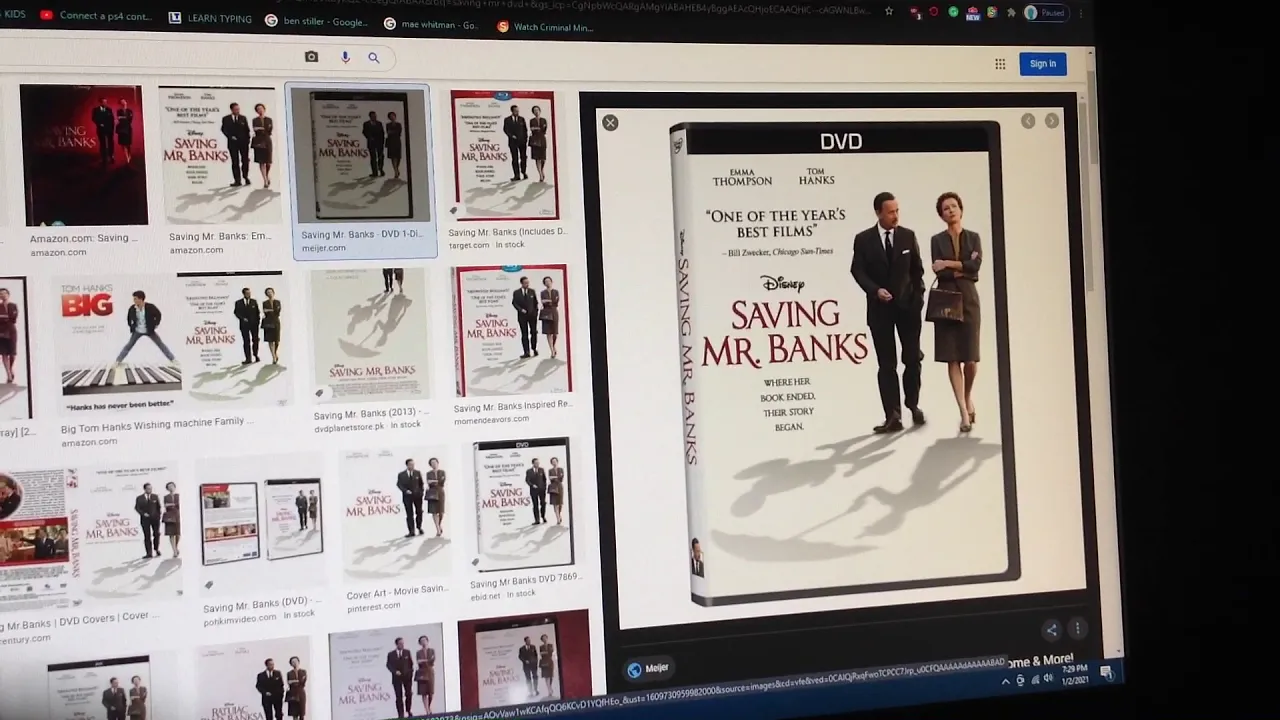Viewport: 1280px width, 720px height.
Task: Click the search by image camera icon
Action: [311, 57]
